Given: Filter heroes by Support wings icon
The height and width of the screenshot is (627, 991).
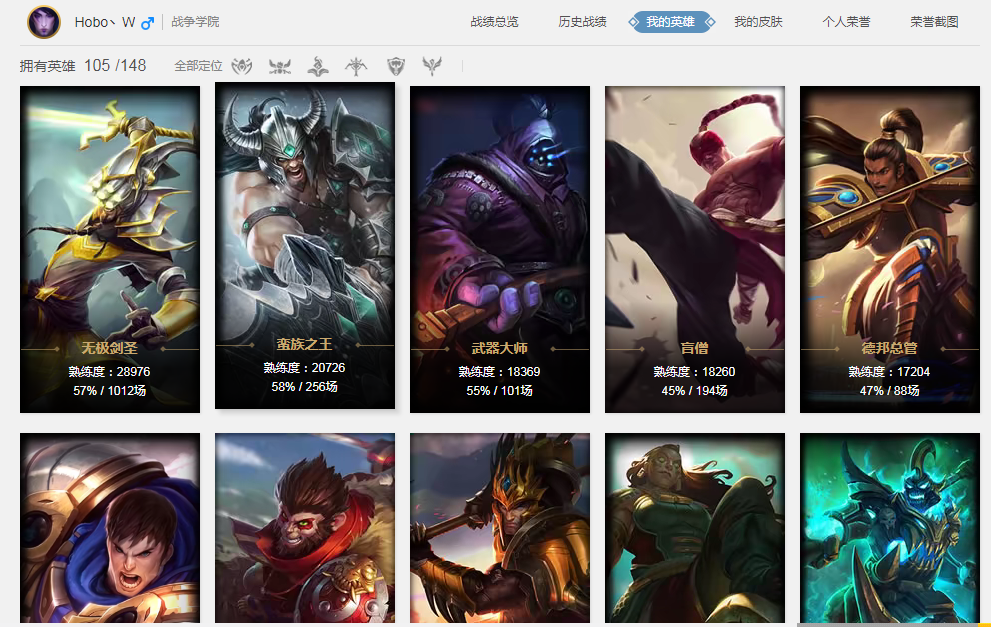Looking at the screenshot, I should click(x=432, y=66).
